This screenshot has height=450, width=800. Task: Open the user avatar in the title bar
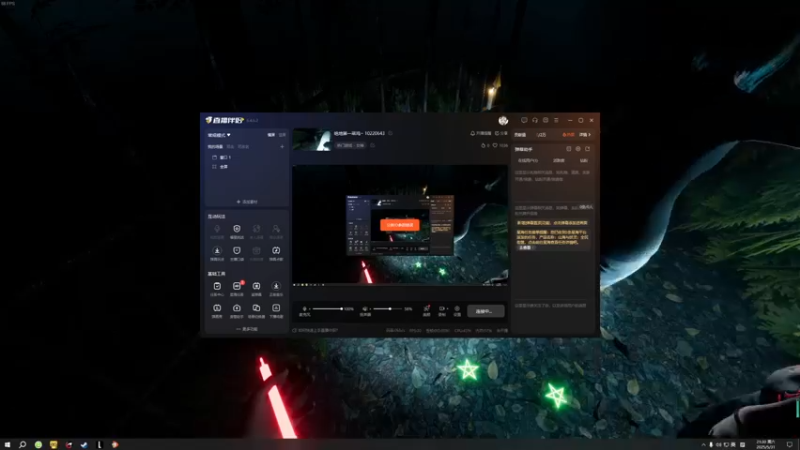click(x=503, y=120)
